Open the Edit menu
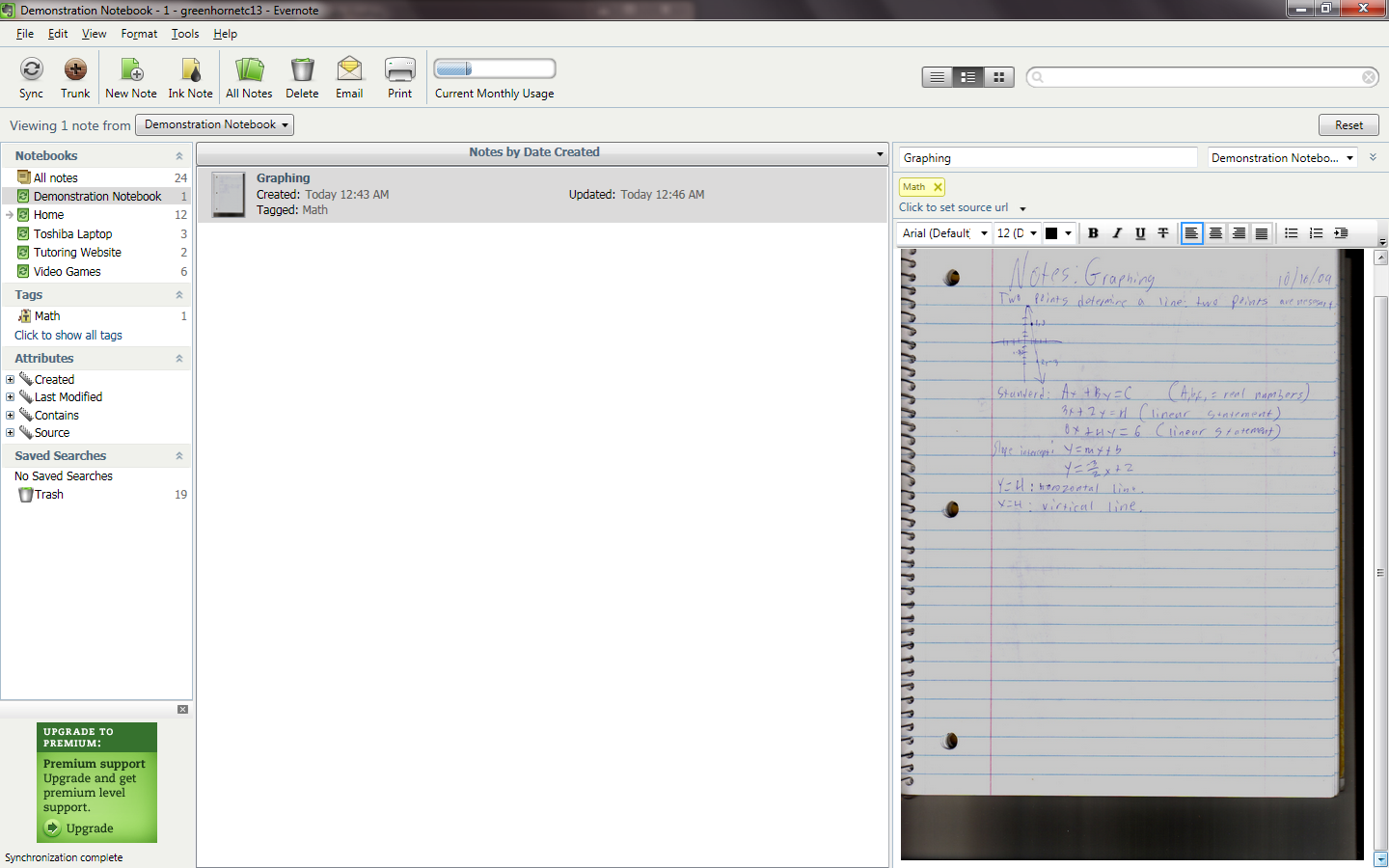Image resolution: width=1389 pixels, height=868 pixels. 58,34
